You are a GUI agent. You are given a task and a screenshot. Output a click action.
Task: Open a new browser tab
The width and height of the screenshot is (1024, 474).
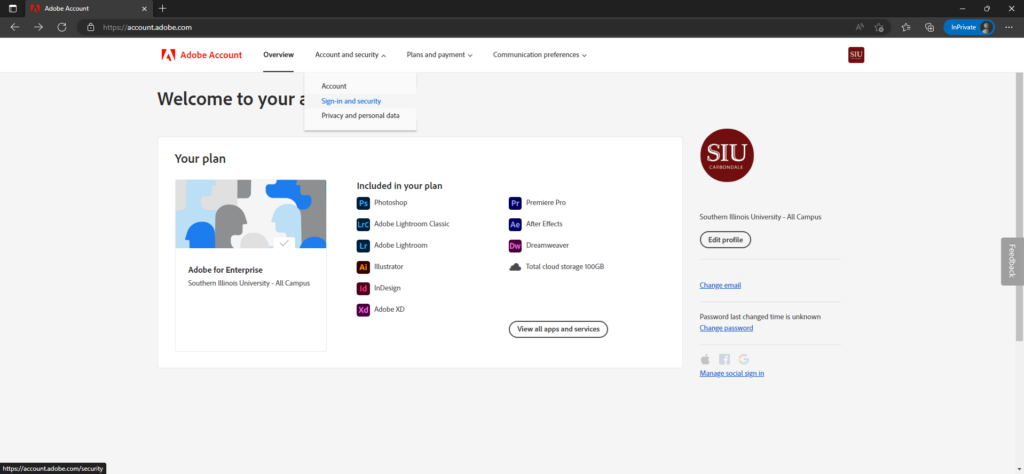pos(163,8)
